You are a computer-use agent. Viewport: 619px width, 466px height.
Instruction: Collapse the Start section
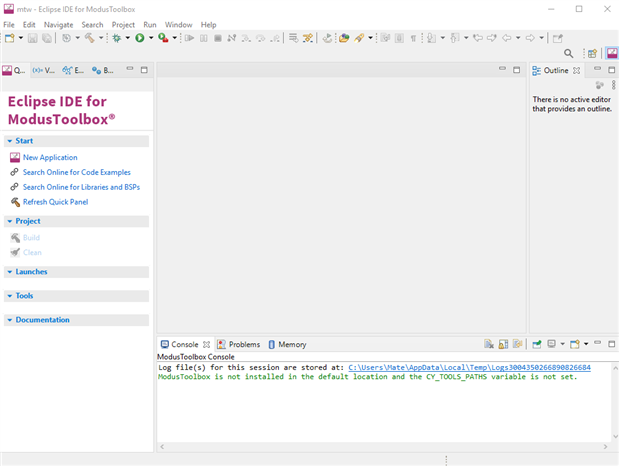[10, 141]
